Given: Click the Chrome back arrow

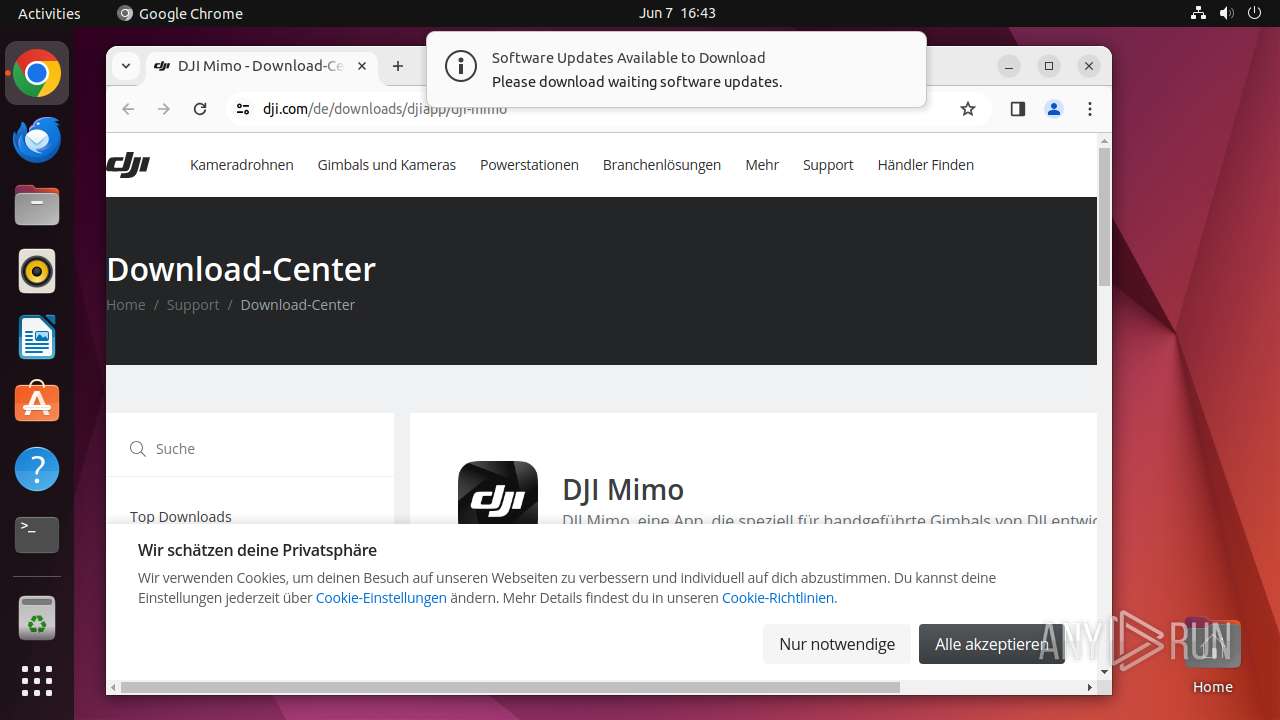Looking at the screenshot, I should tap(128, 109).
